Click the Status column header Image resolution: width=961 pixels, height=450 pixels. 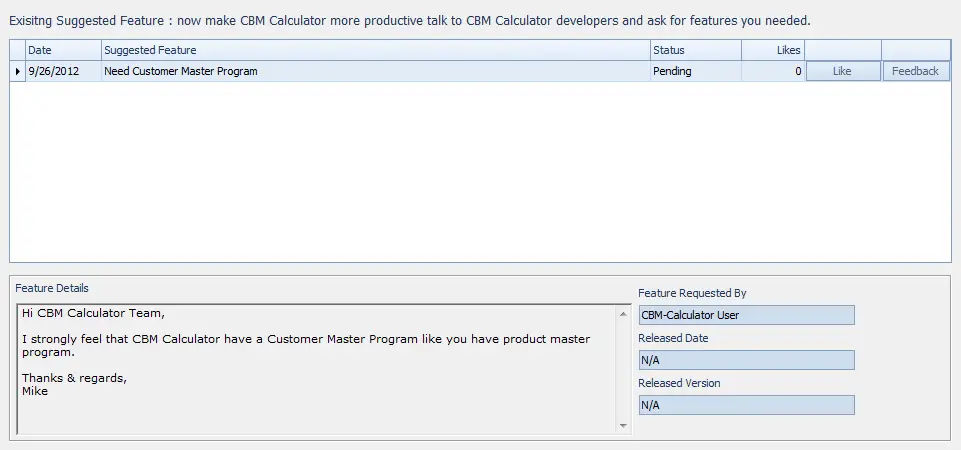click(x=696, y=50)
